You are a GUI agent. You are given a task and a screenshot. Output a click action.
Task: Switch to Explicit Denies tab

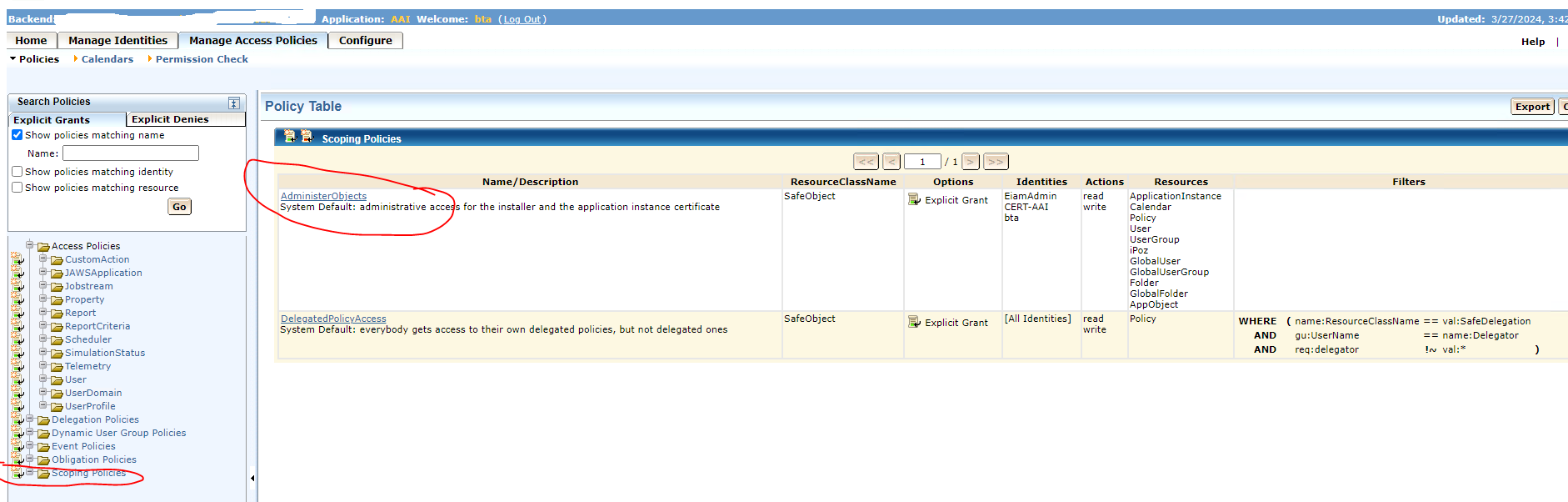186,119
